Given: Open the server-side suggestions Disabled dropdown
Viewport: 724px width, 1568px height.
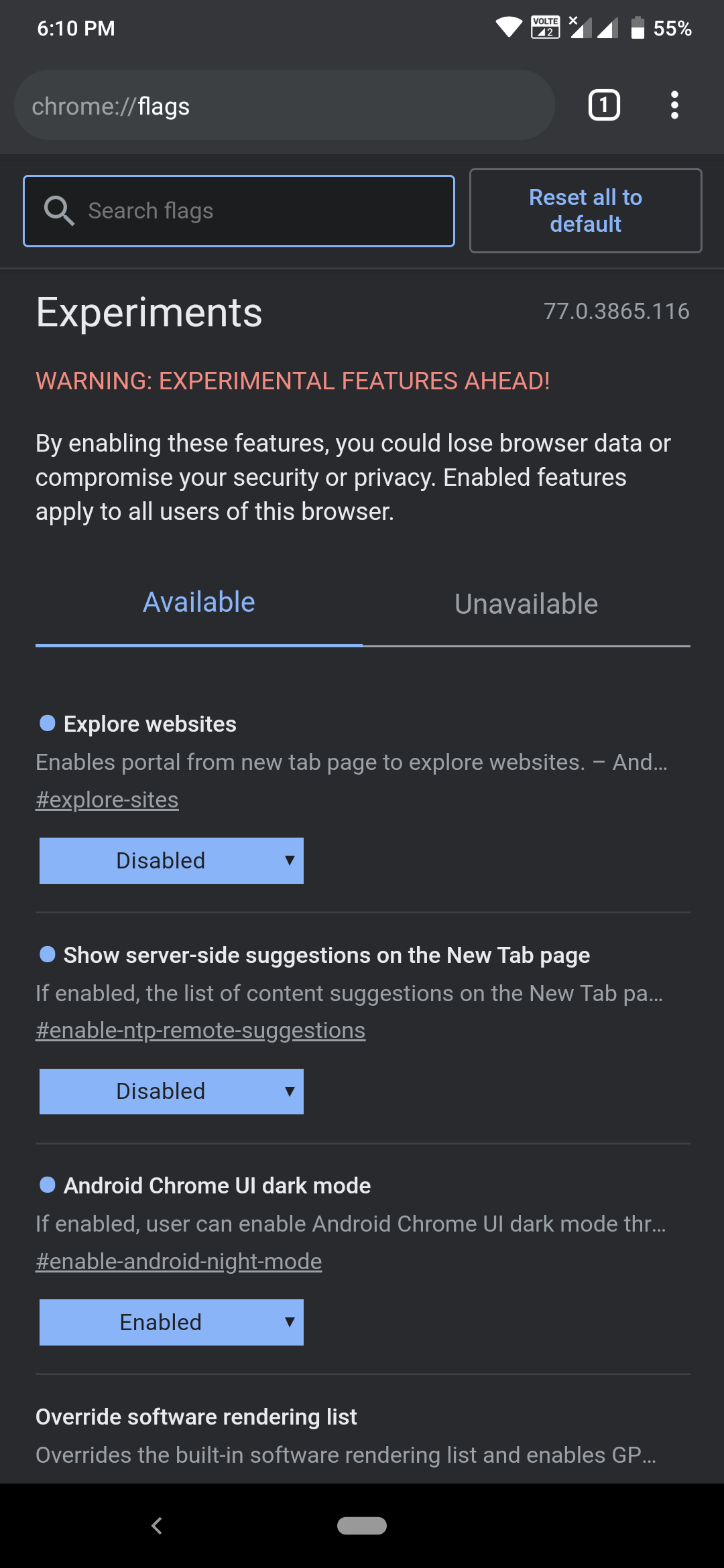Looking at the screenshot, I should pyautogui.click(x=172, y=1092).
